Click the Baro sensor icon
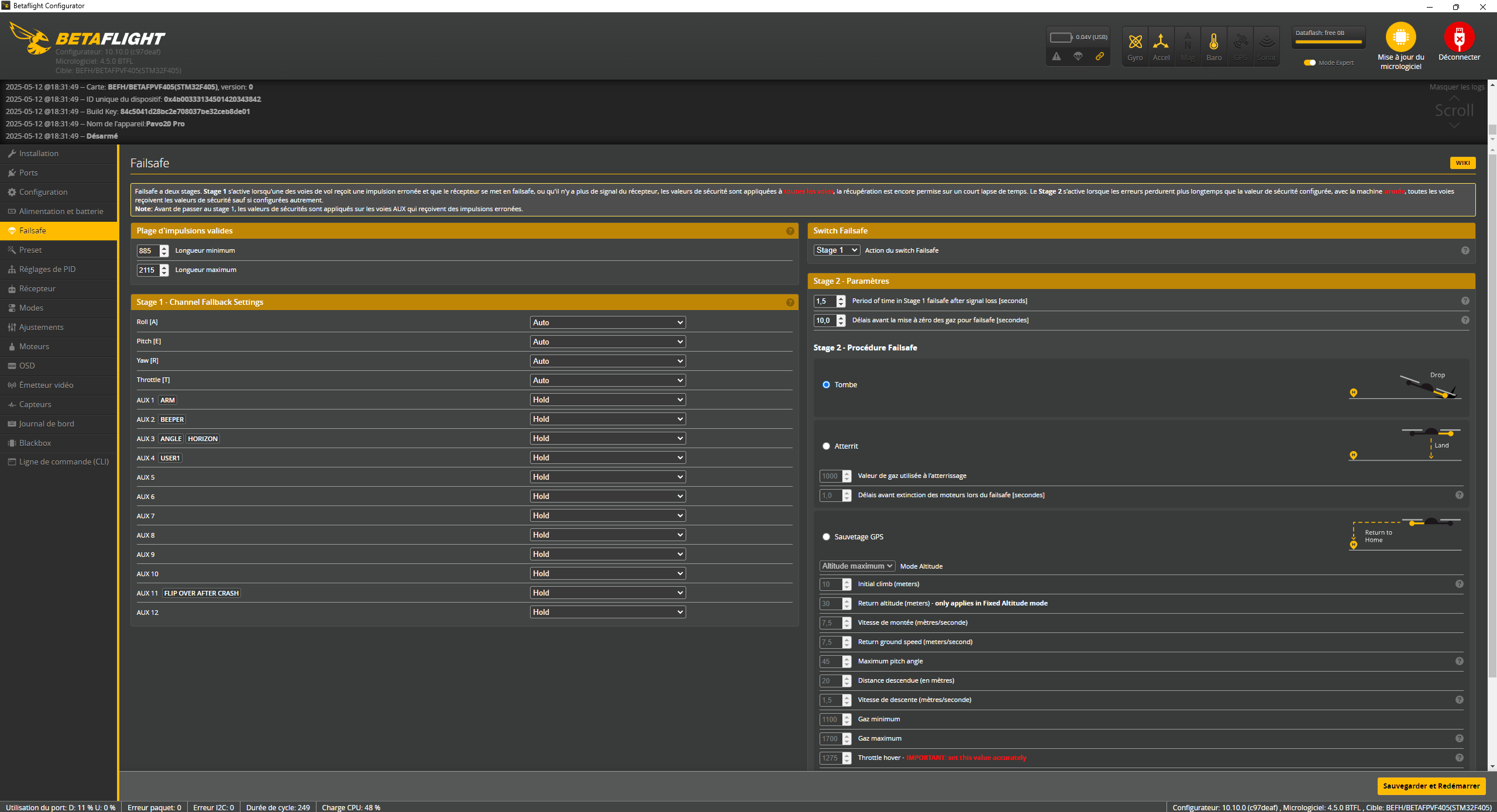Viewport: 1497px width, 812px height. [x=1214, y=42]
